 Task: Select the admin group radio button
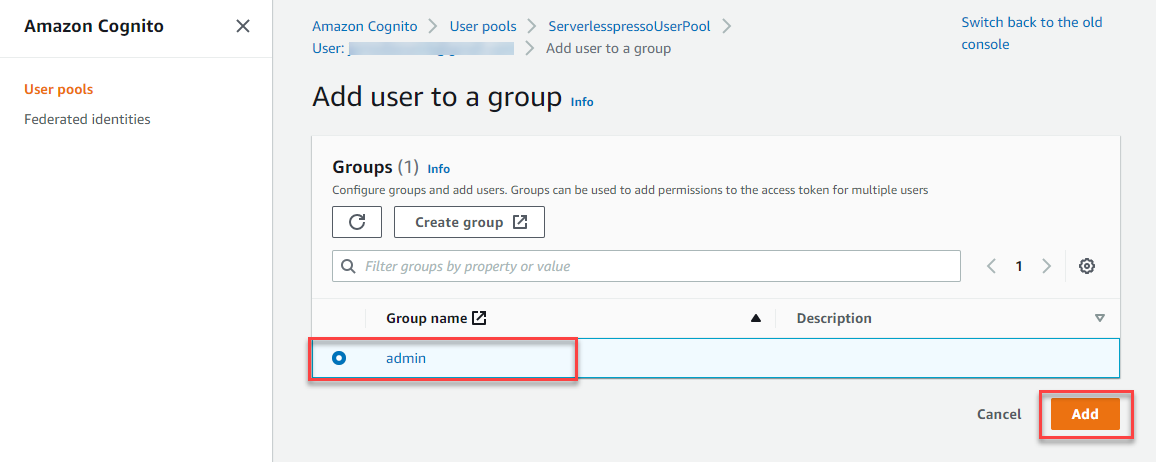coord(339,358)
